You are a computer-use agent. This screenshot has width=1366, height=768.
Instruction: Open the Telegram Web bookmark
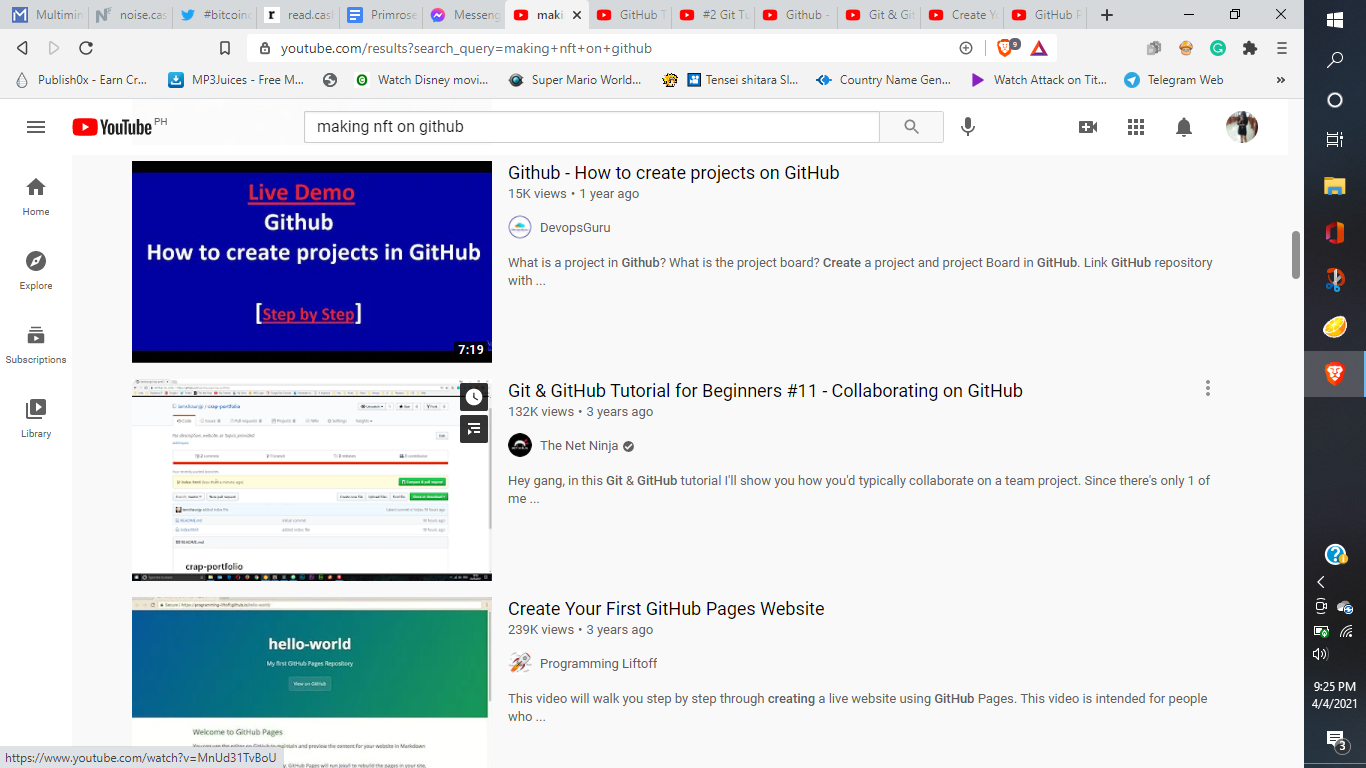coord(1174,80)
